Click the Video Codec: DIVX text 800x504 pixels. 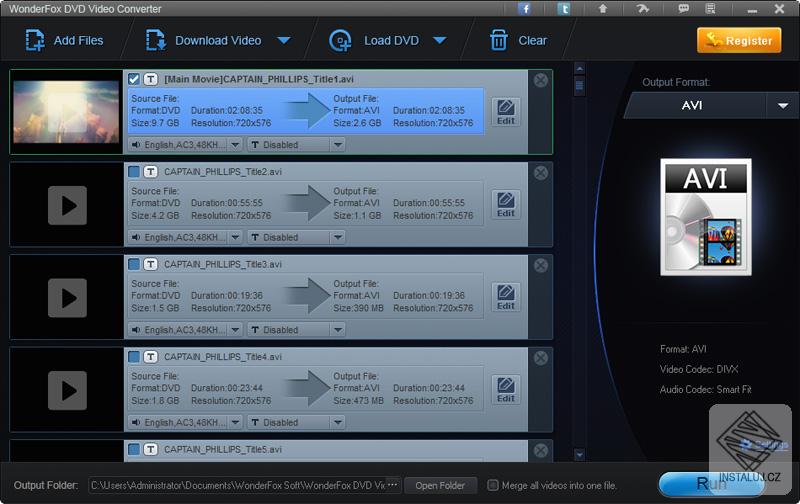(x=698, y=369)
